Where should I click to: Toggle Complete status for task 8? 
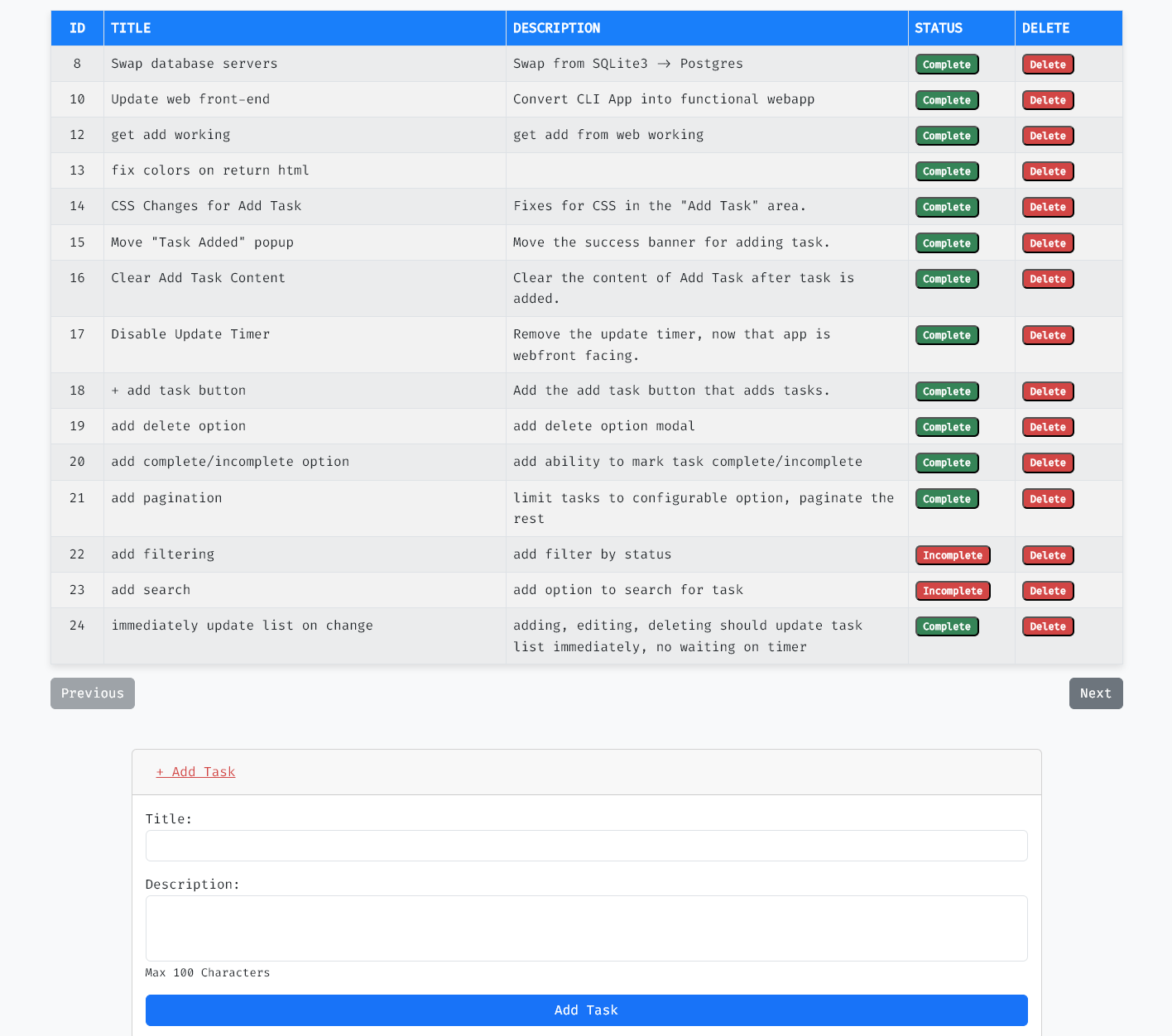click(x=947, y=65)
